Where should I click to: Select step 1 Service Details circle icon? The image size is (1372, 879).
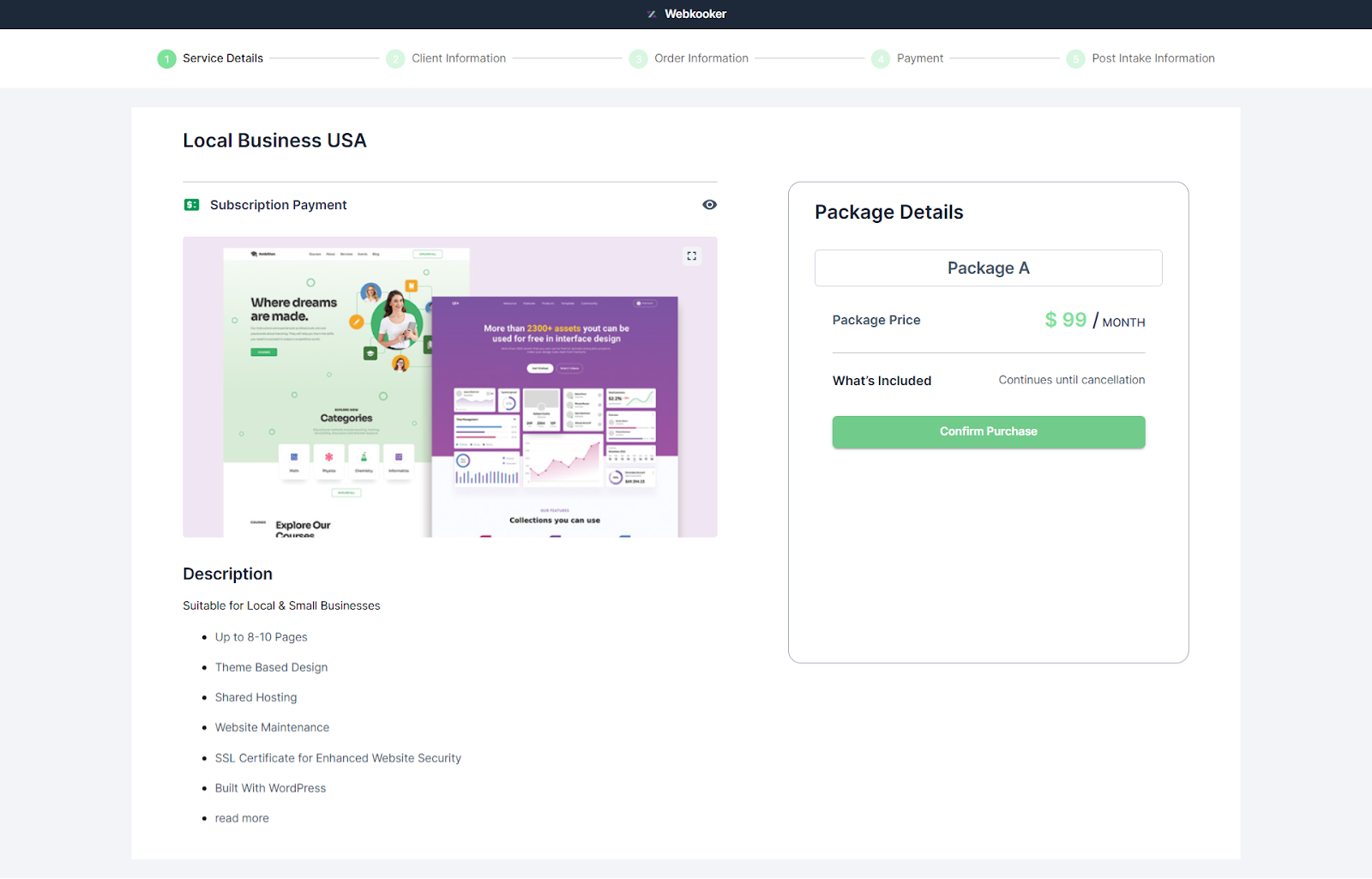(x=165, y=58)
